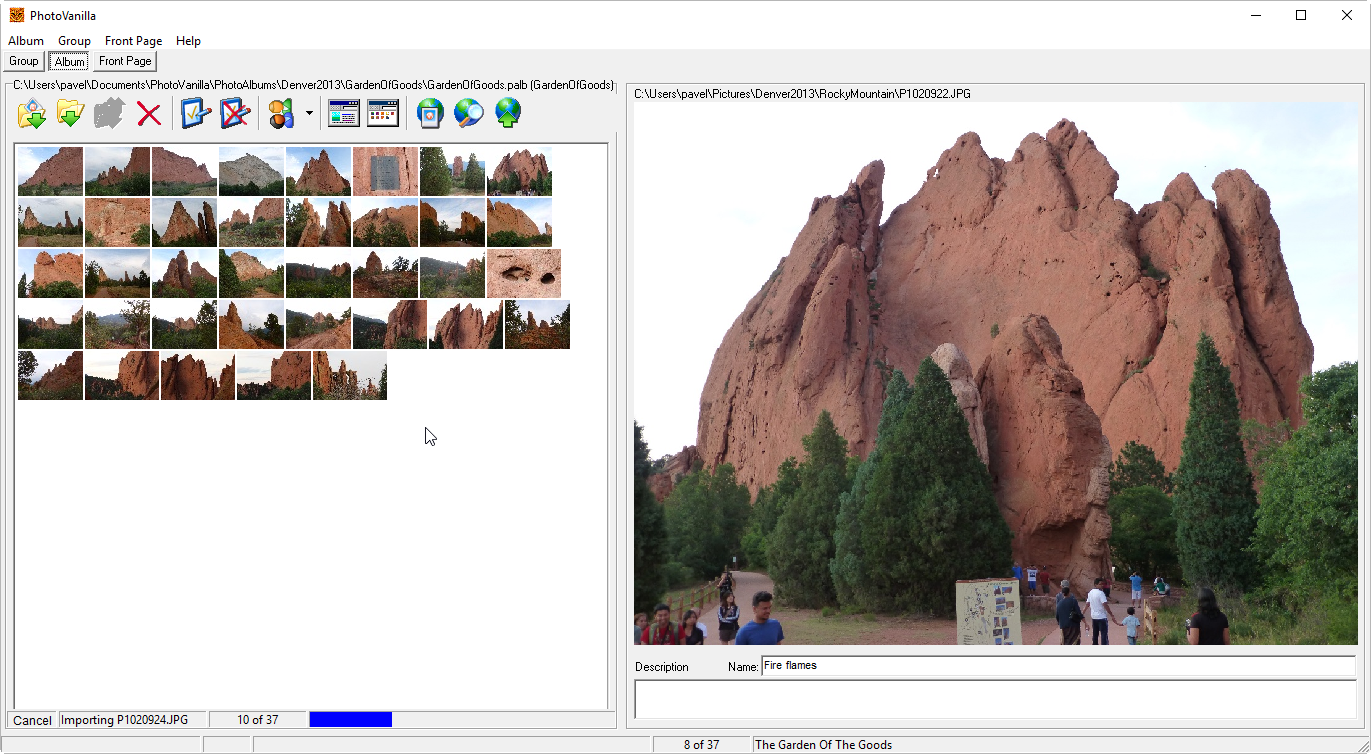The height and width of the screenshot is (754, 1371).
Task: Click the colored shapes icon
Action: 281,114
